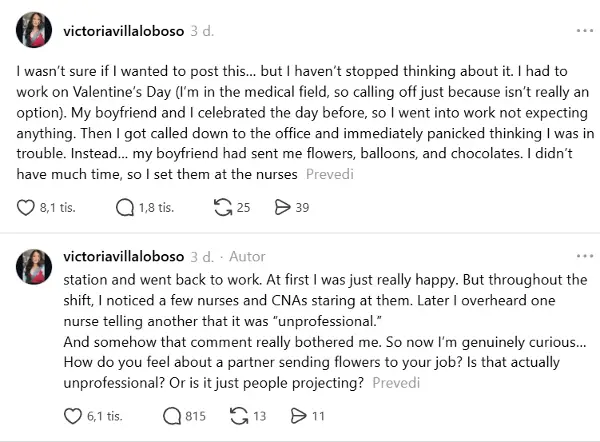Share the second post via send icon
Image resolution: width=600 pixels, height=442 pixels.
297,416
